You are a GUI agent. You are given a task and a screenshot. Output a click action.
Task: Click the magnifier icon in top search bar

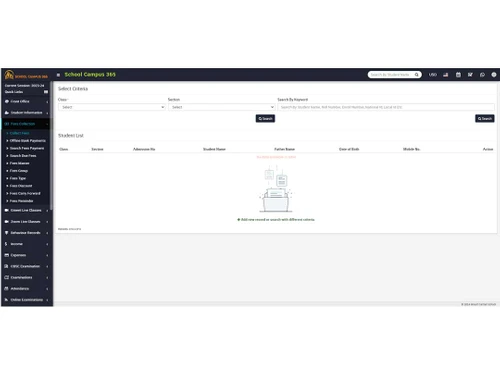[416, 75]
